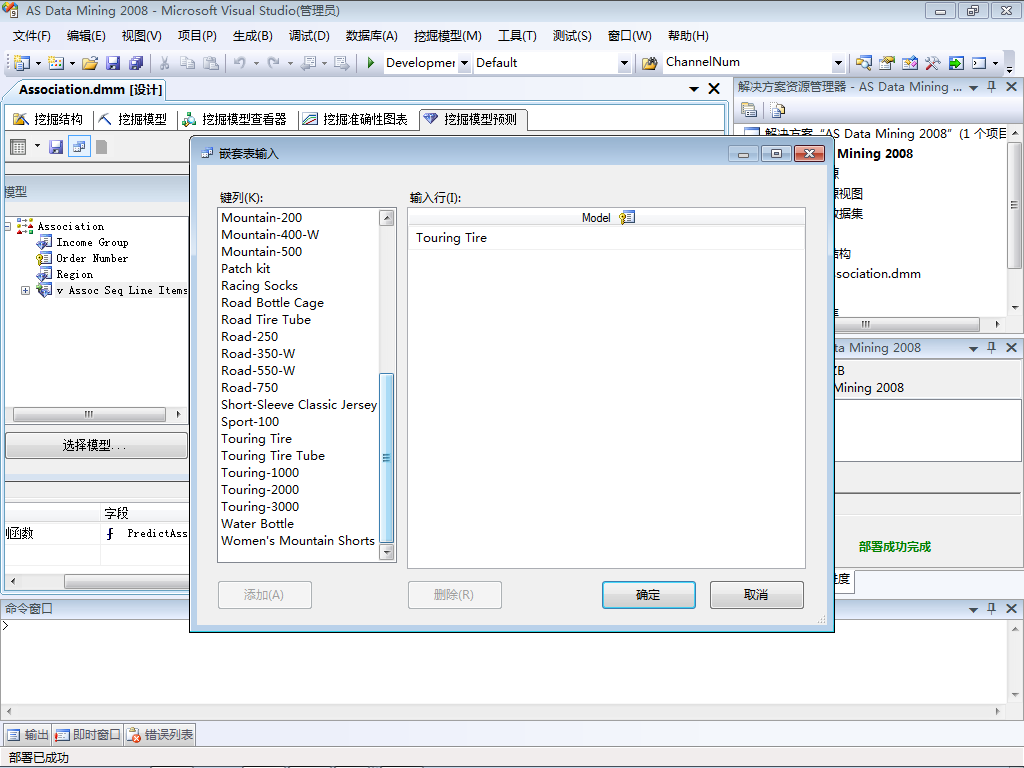1024x768 pixels.
Task: Click the 选择模型... button
Action: (x=97, y=445)
